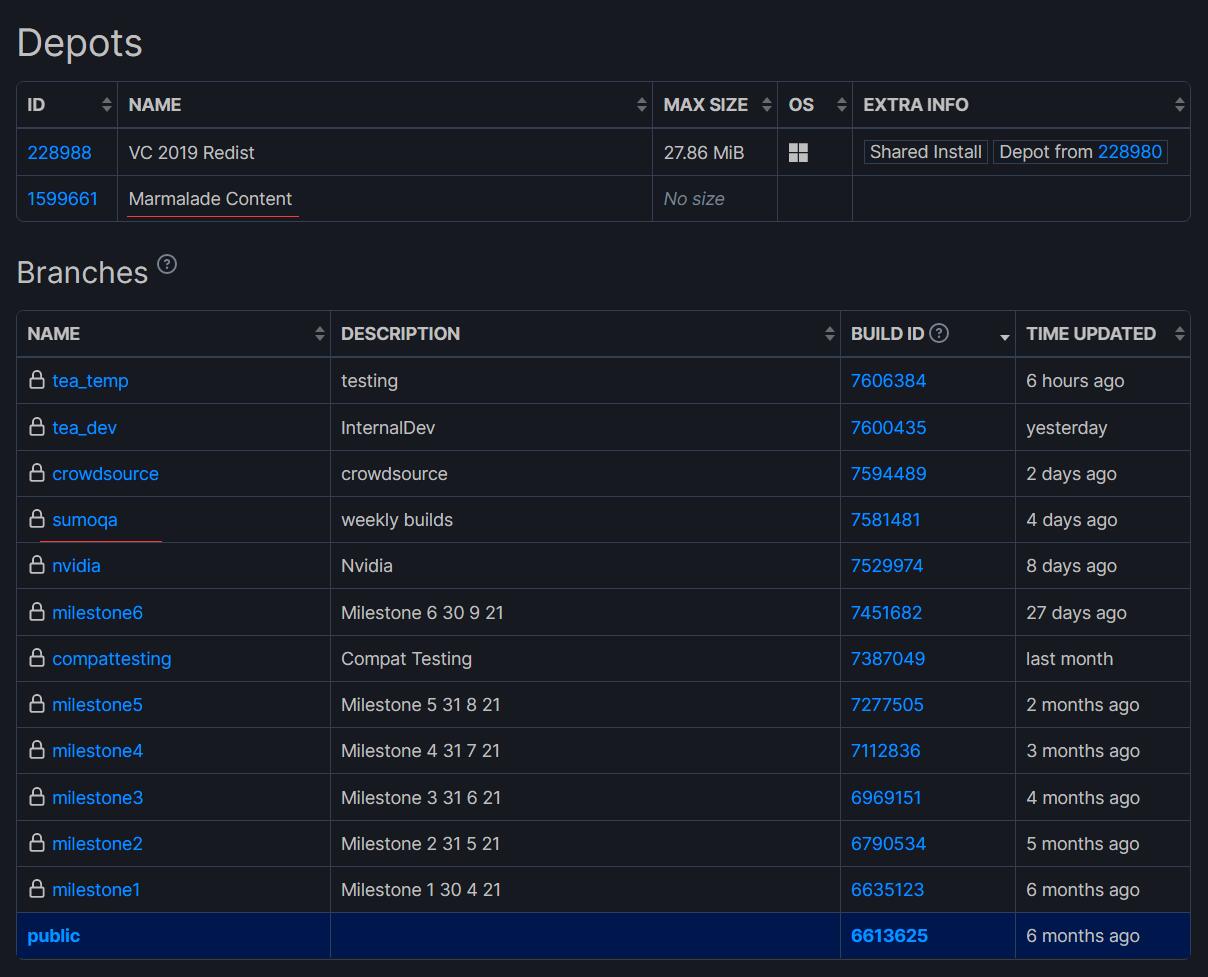
Task: Click the lock icon beside nvidia
Action: pyautogui.click(x=37, y=565)
